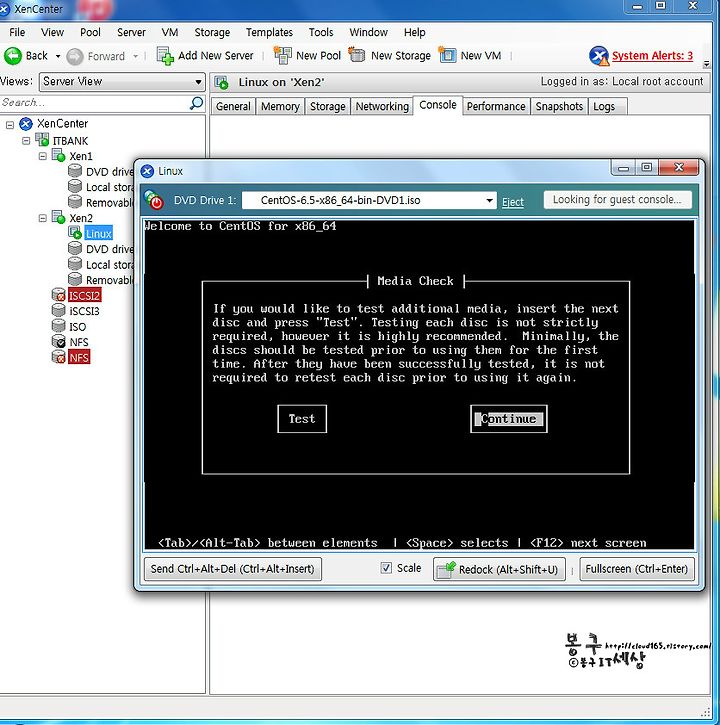Open the Forward button history dropdown arrow
The height and width of the screenshot is (725, 720).
tap(135, 56)
